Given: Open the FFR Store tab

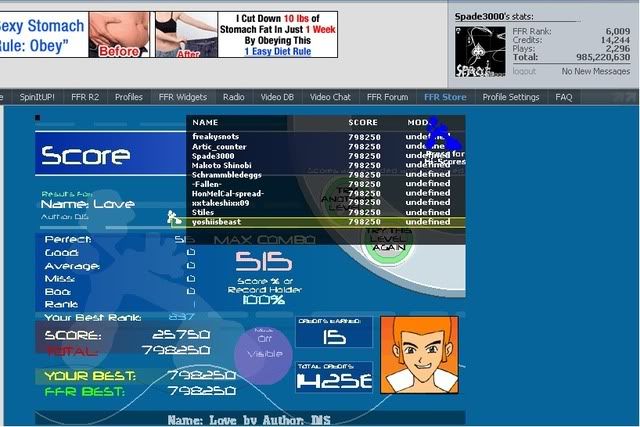Looking at the screenshot, I should (x=445, y=97).
